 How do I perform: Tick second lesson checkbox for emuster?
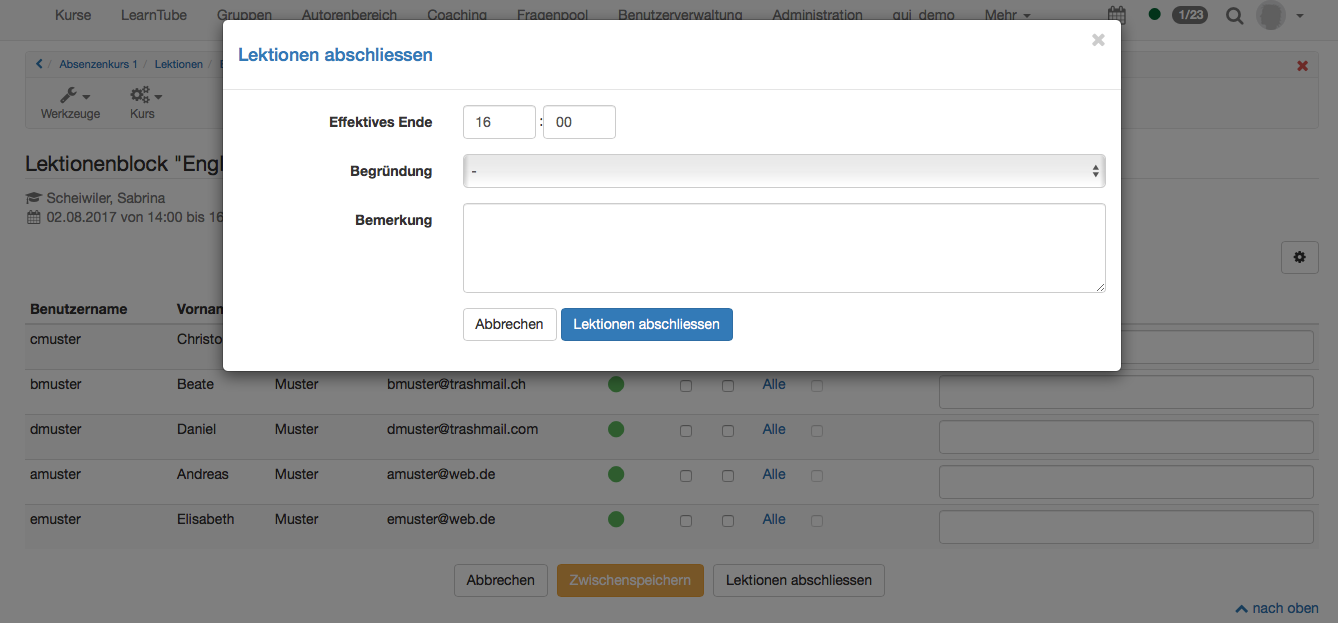click(x=728, y=521)
